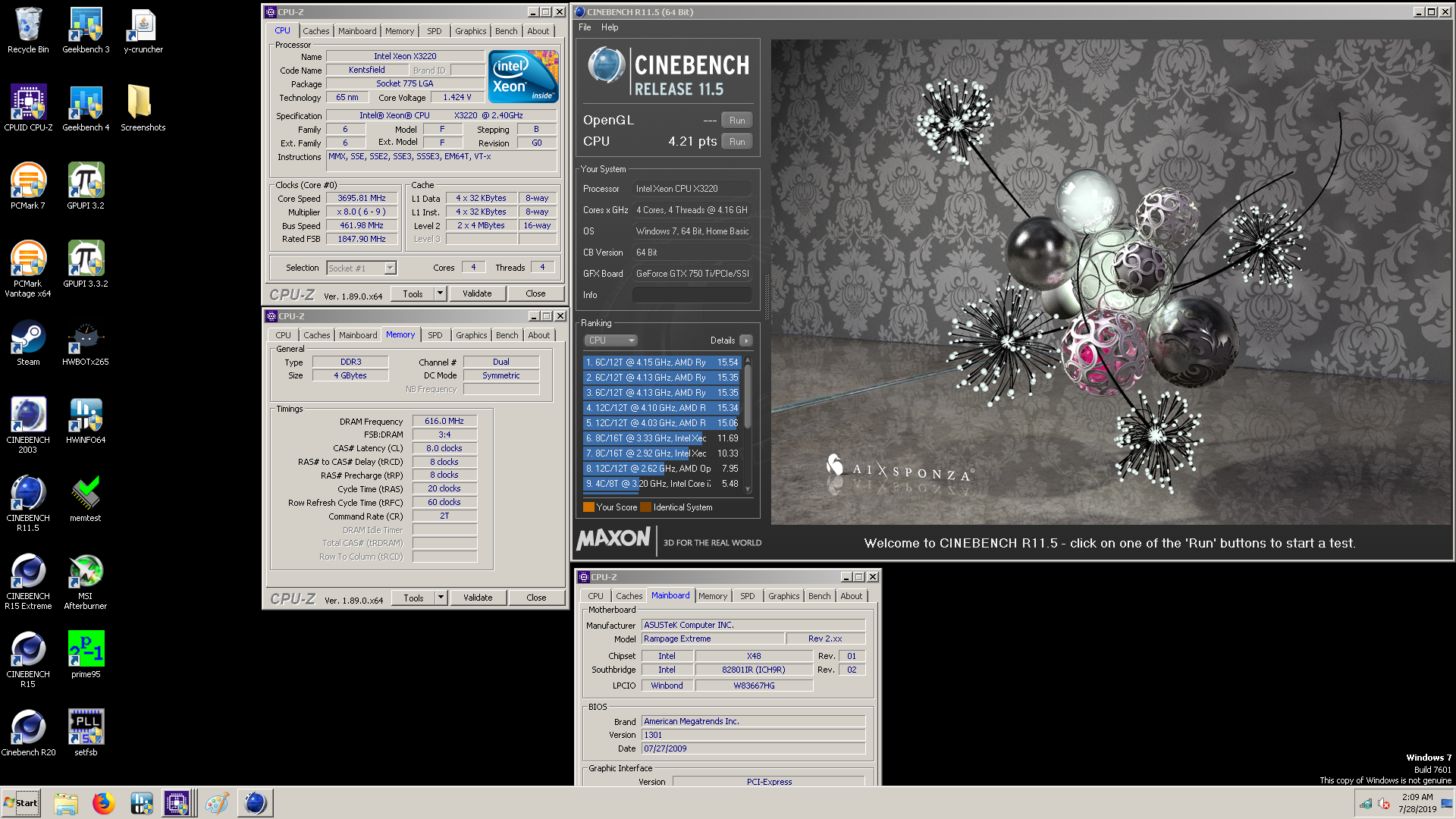
Task: Select the PCMark 7 desktop icon
Action: coord(28,187)
